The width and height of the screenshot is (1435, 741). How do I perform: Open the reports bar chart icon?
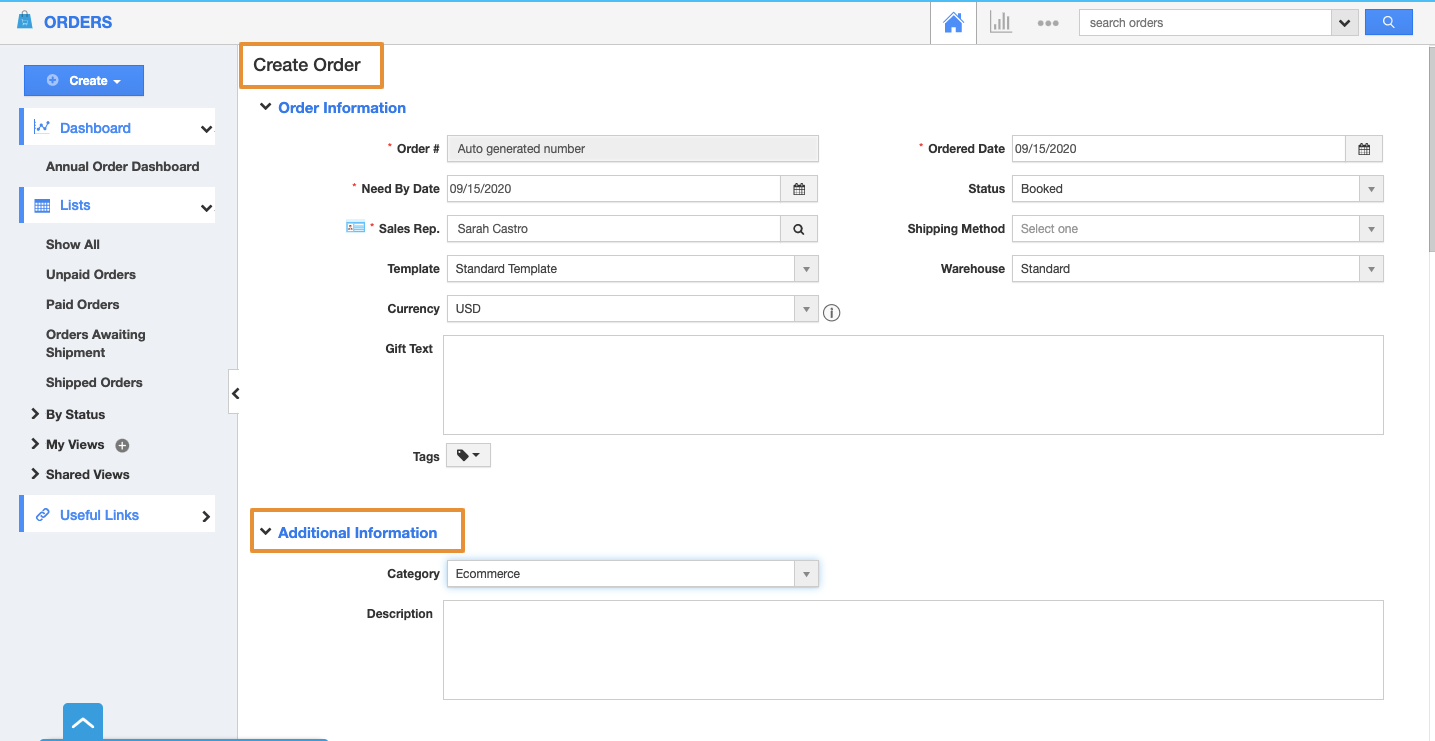pos(1000,22)
